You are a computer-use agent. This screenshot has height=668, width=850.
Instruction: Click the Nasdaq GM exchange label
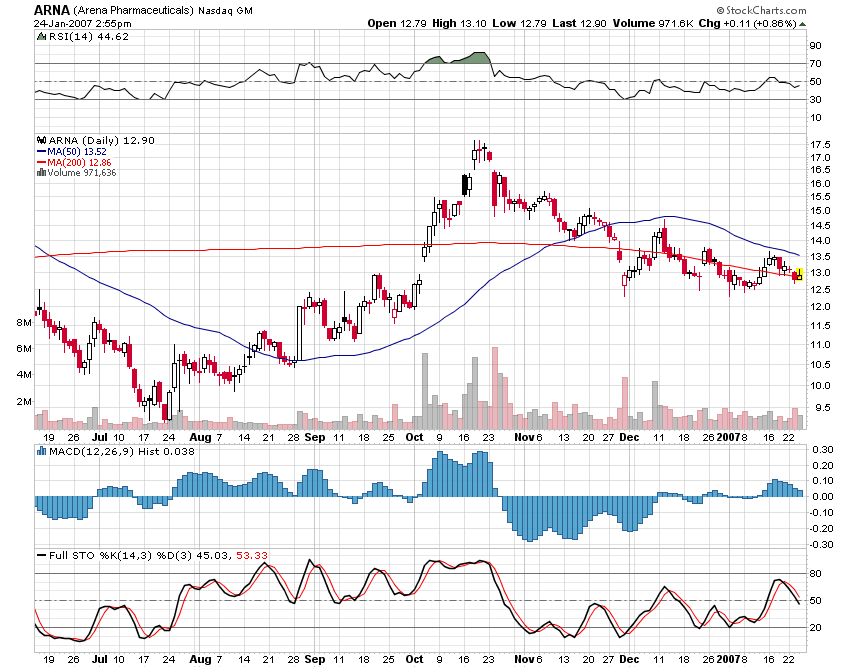[226, 10]
